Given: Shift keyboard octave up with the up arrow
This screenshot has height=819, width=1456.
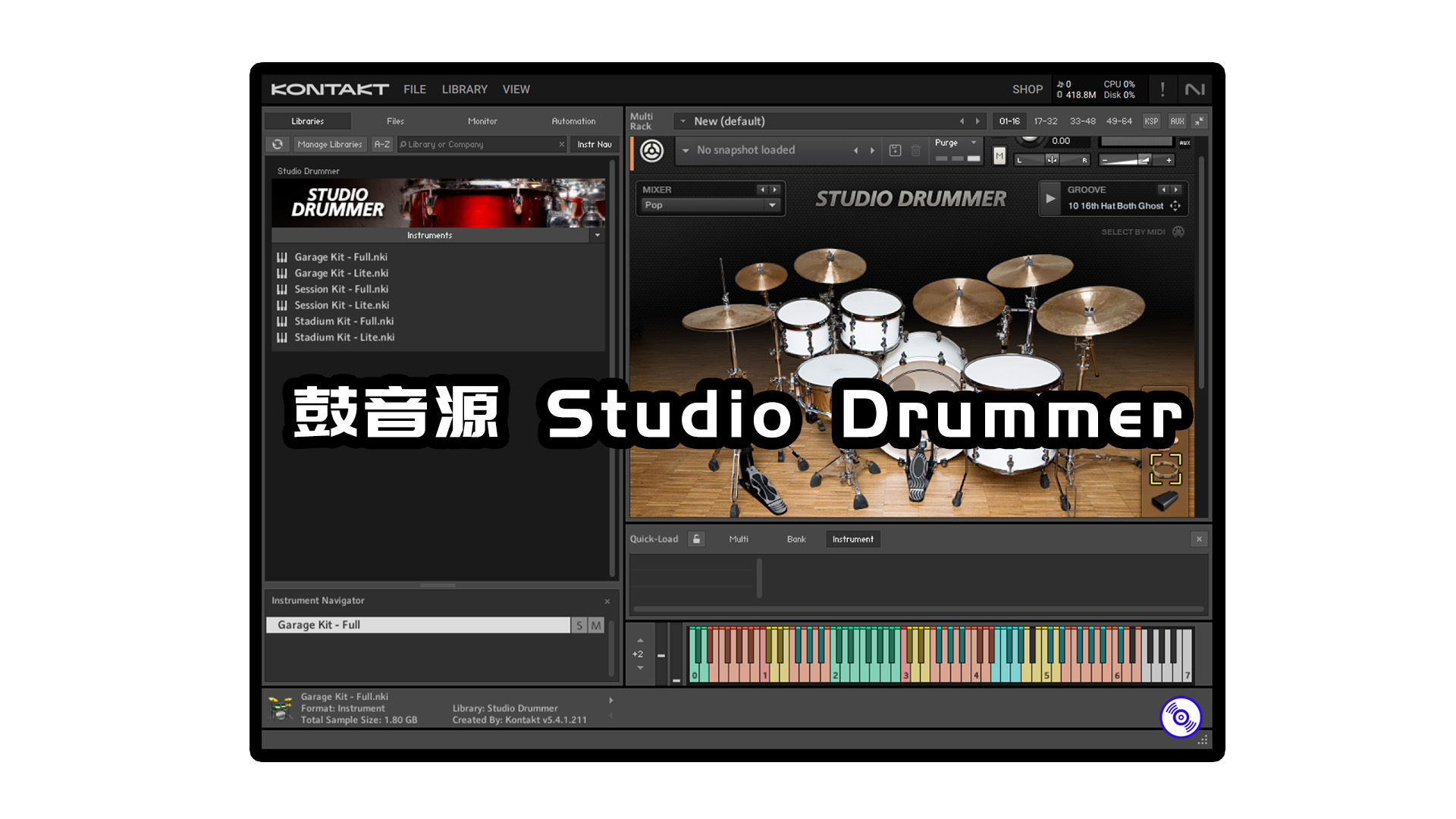Looking at the screenshot, I should pyautogui.click(x=640, y=641).
